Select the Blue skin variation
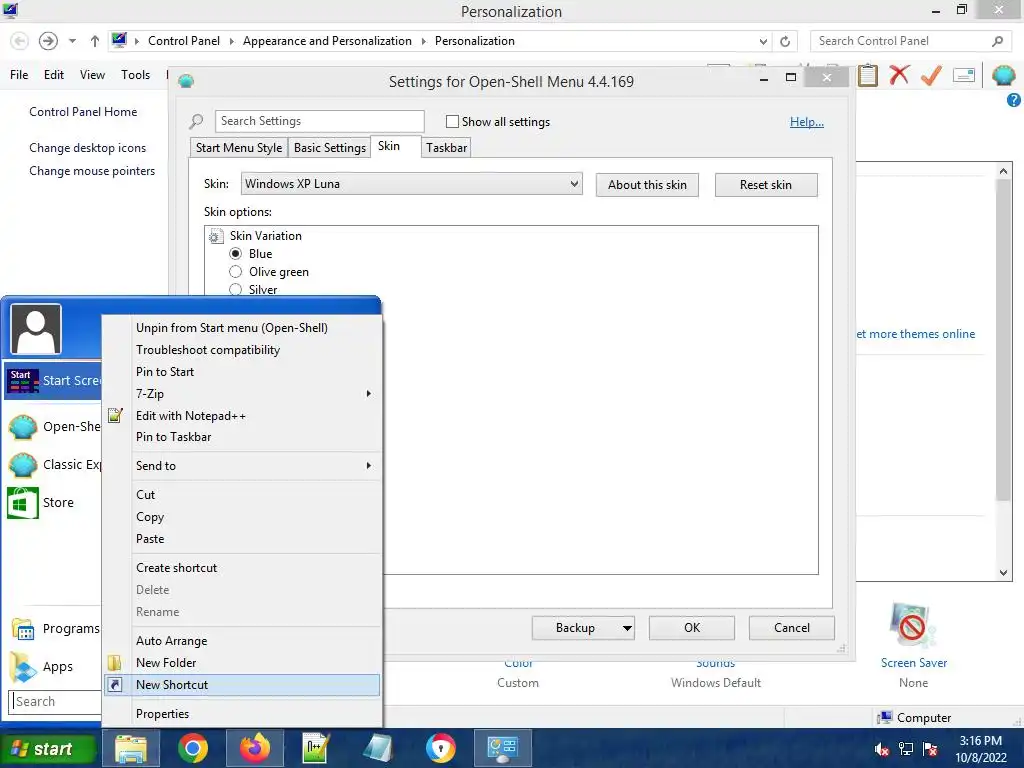 point(236,253)
